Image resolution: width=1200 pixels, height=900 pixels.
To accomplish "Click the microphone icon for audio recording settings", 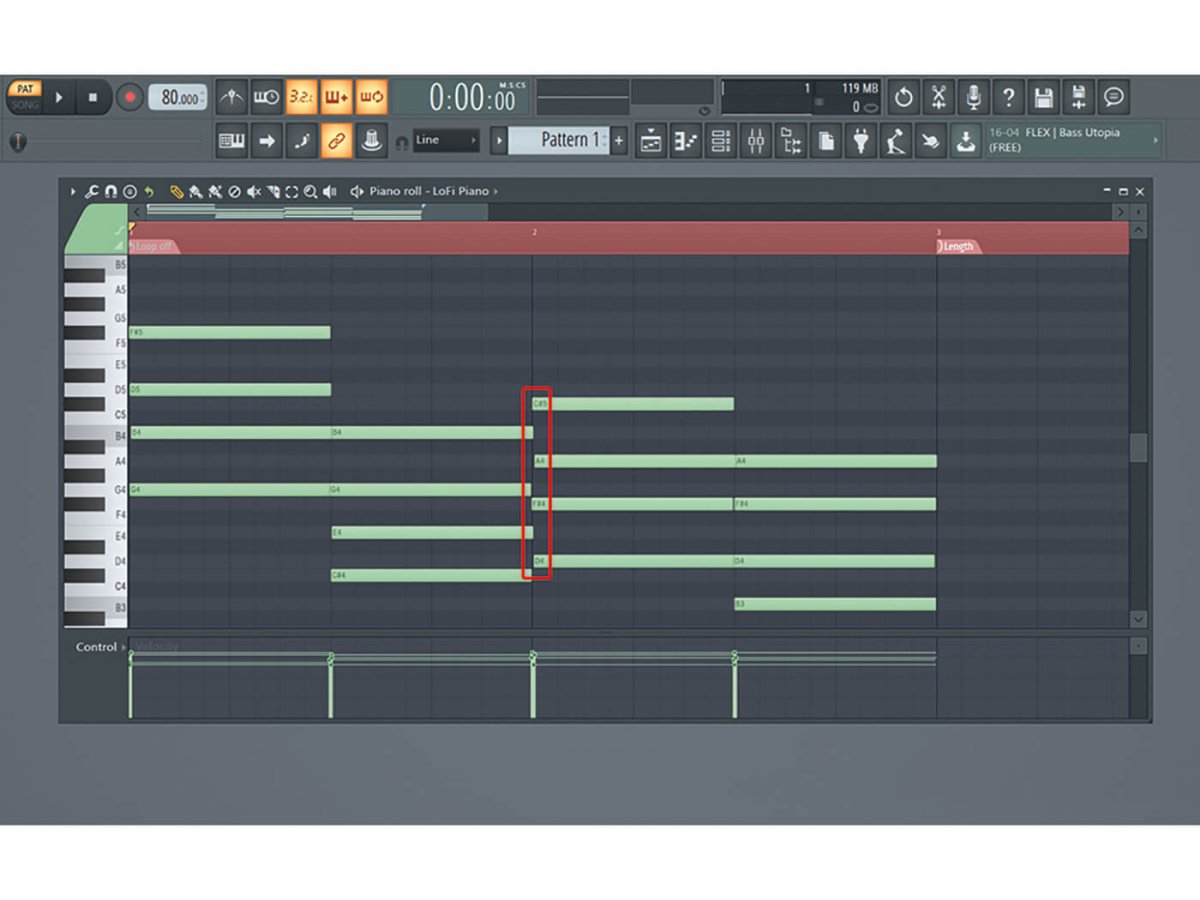I will [975, 97].
